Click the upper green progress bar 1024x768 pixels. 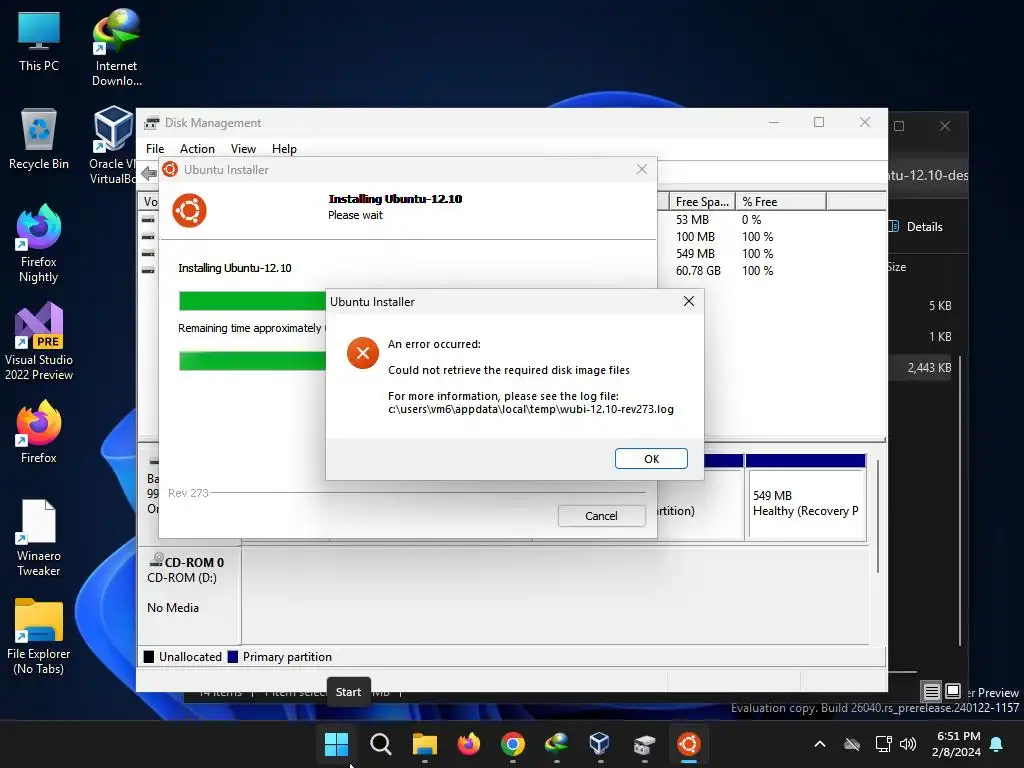(x=252, y=300)
